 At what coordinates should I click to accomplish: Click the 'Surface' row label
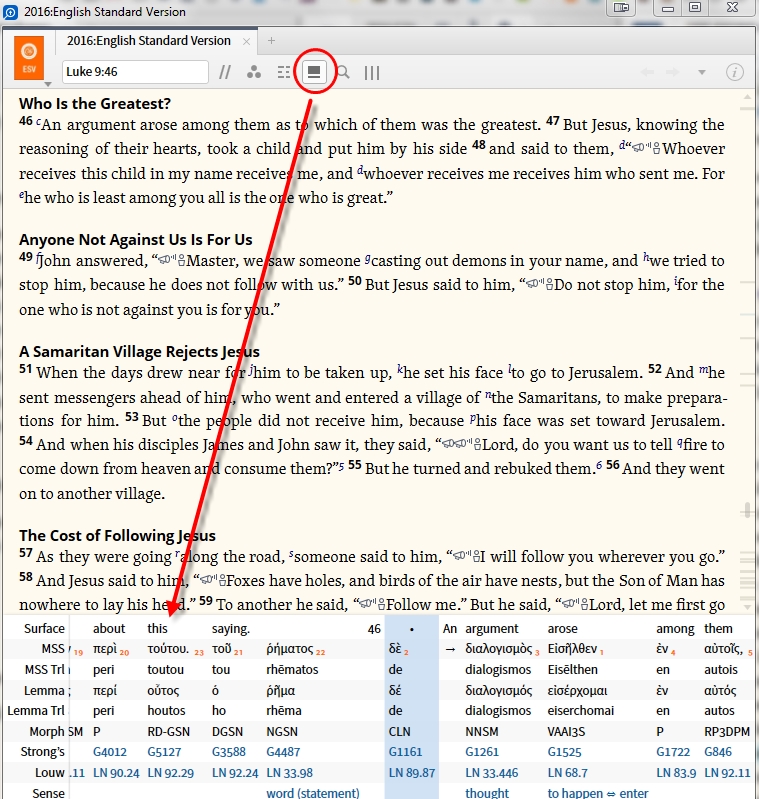[x=44, y=628]
